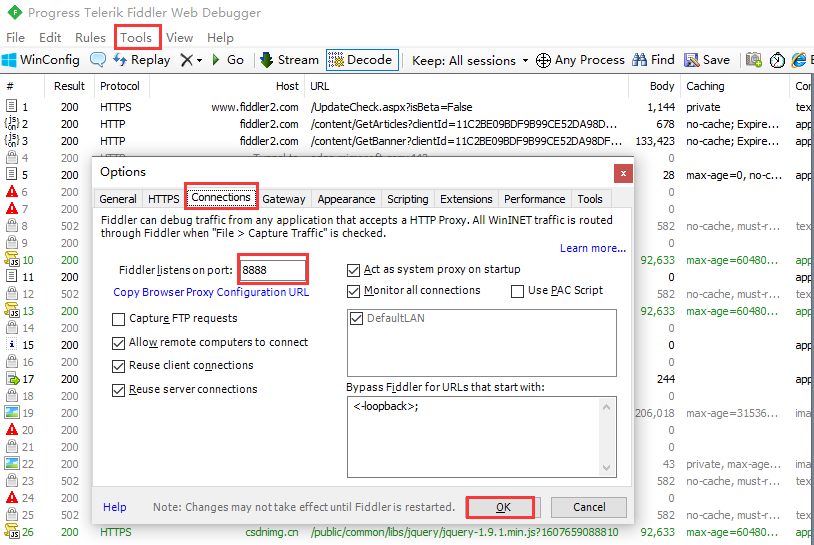Replay the selected sessions
Viewport: 814px width, 545px height.
[142, 60]
